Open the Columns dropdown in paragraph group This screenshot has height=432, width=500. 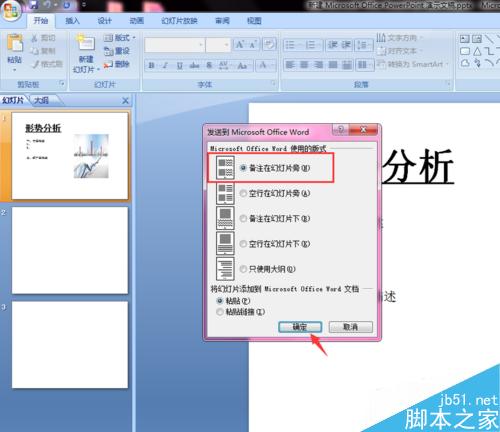[364, 64]
